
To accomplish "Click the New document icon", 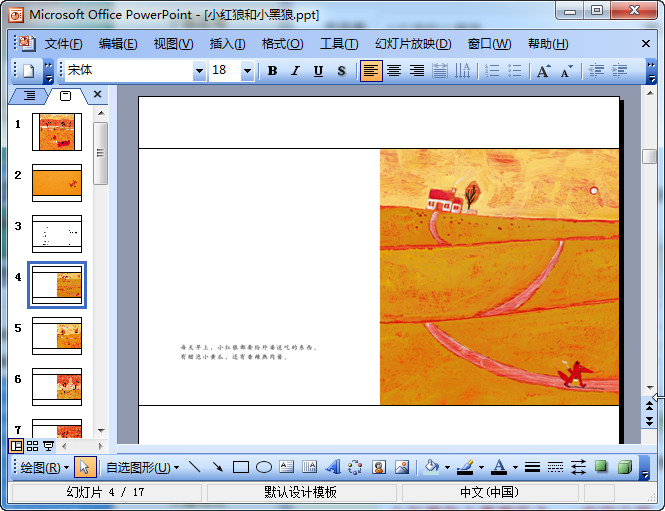I will 28,70.
